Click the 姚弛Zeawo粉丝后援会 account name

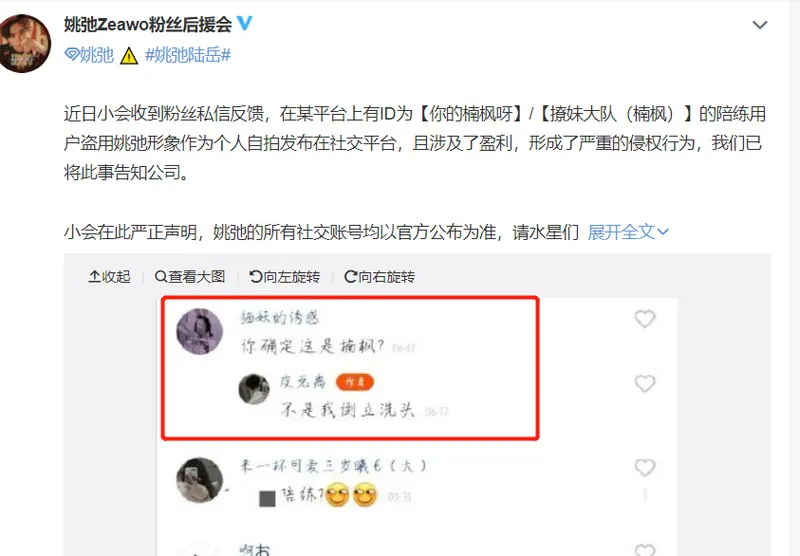point(148,24)
